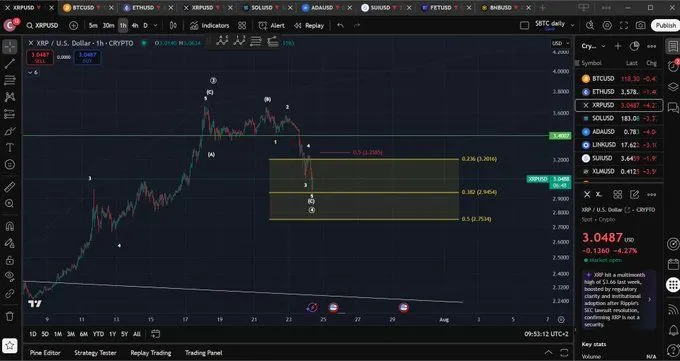Open the $BTC daily layout dropdown
The image size is (680, 361).
click(554, 26)
